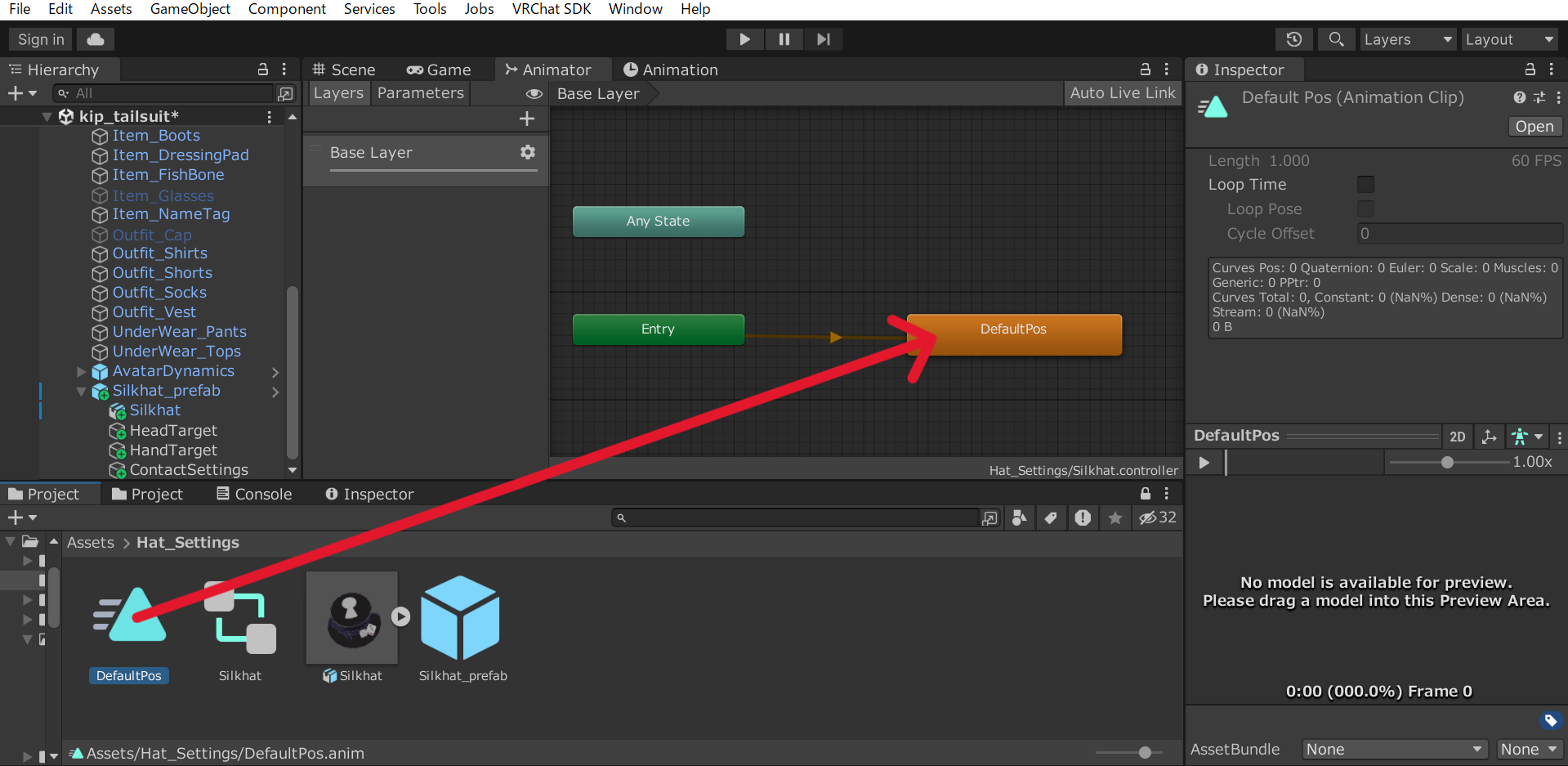Enable Loop Time for the animation clip

tap(1365, 184)
